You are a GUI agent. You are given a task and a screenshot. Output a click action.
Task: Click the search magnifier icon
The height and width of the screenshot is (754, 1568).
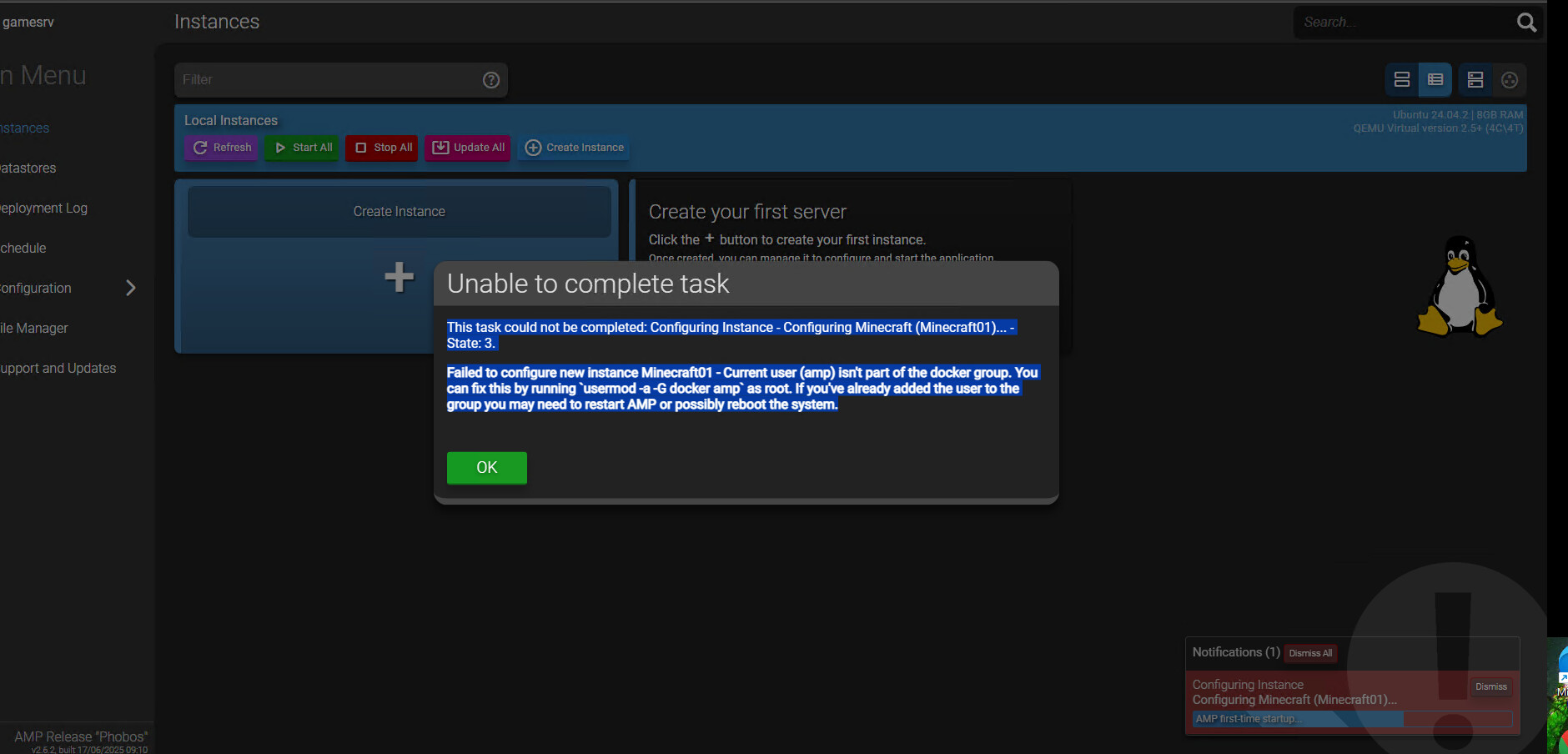1526,23
